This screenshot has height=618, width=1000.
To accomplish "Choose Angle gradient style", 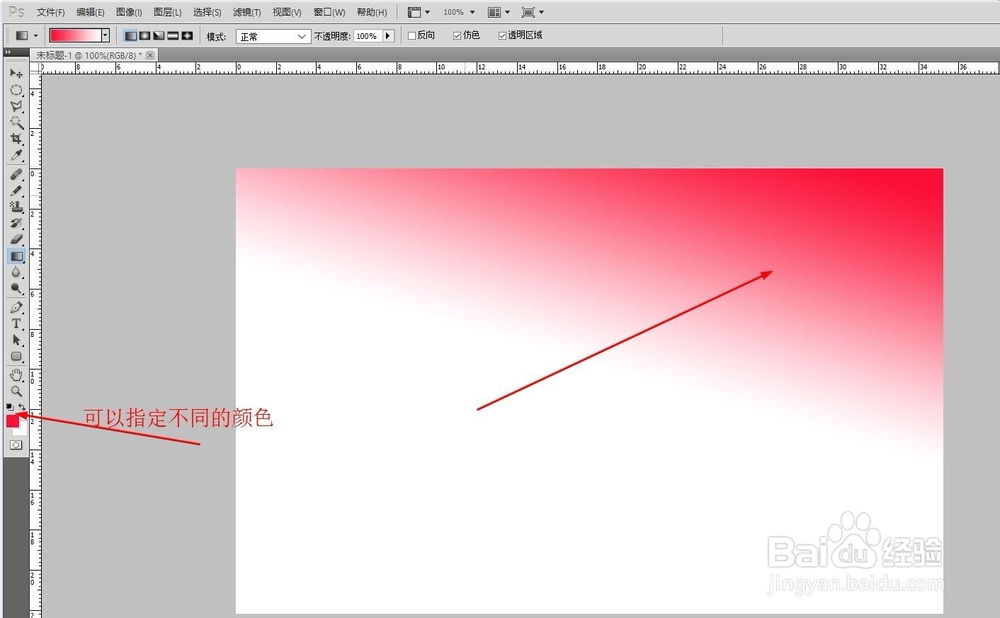I will point(159,36).
